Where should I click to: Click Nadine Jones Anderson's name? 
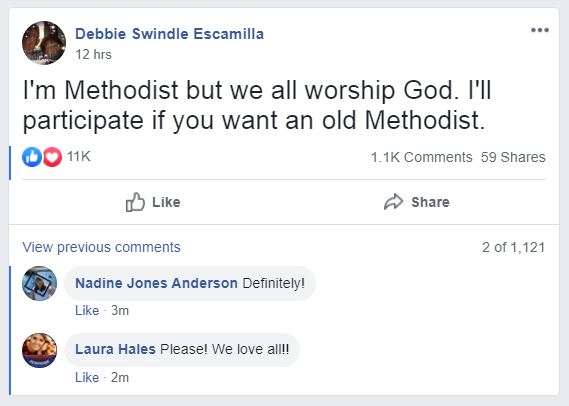point(156,283)
